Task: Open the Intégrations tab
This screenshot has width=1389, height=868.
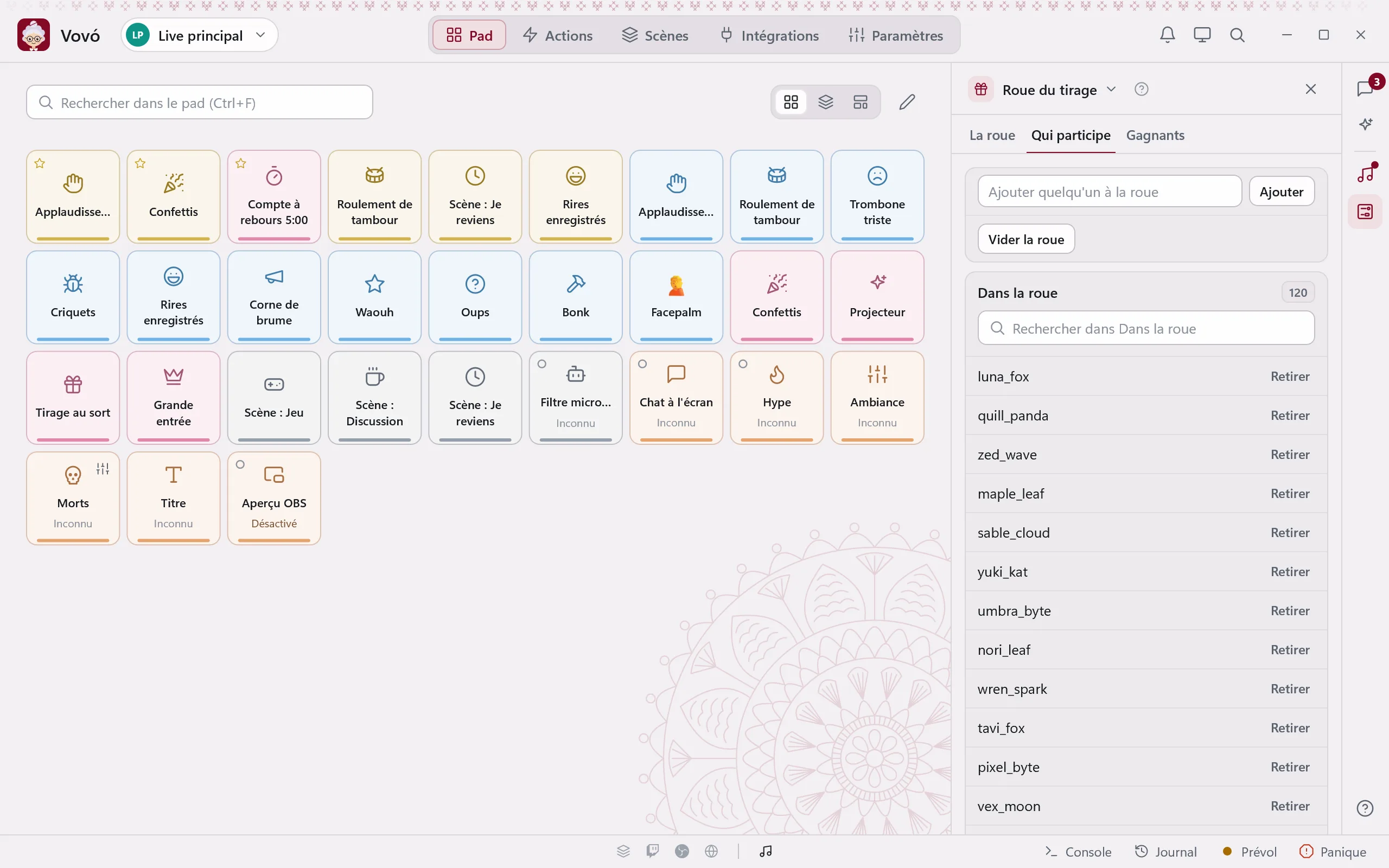Action: (770, 35)
